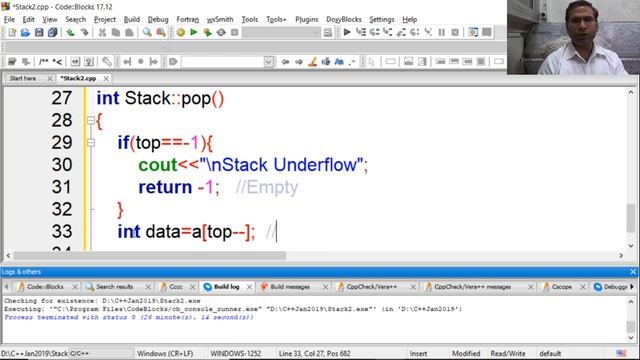This screenshot has width=640, height=360.
Task: Open Debugging windows toolbar icon
Action: [473, 32]
